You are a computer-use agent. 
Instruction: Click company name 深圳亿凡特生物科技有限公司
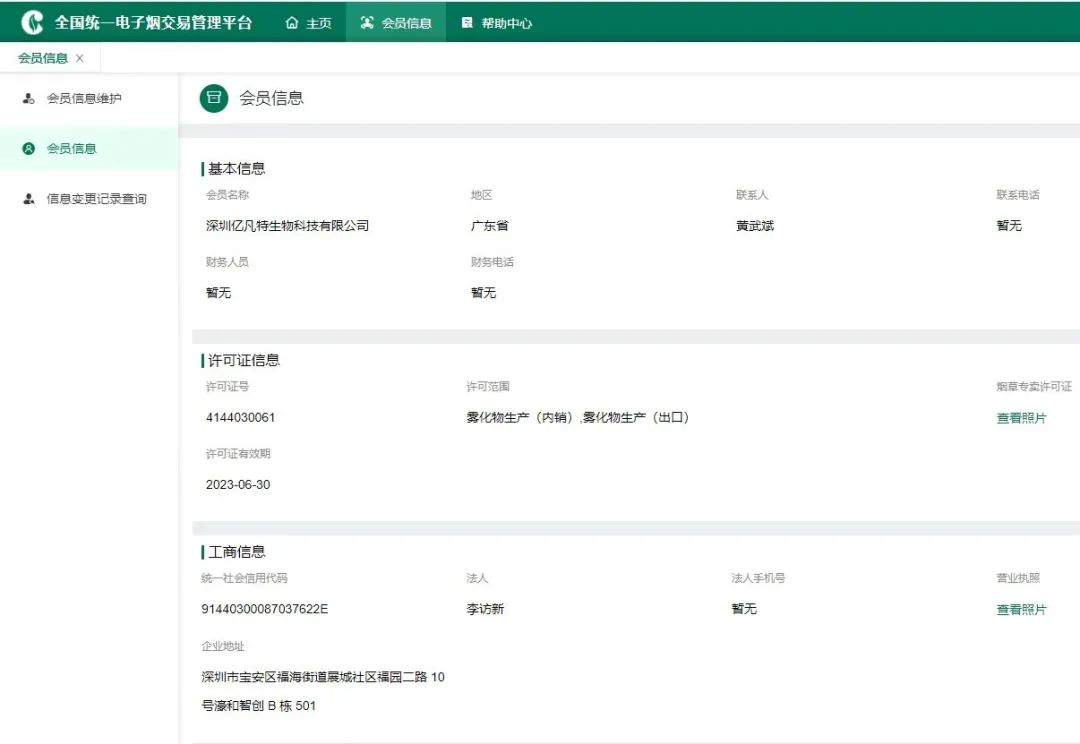coord(287,226)
